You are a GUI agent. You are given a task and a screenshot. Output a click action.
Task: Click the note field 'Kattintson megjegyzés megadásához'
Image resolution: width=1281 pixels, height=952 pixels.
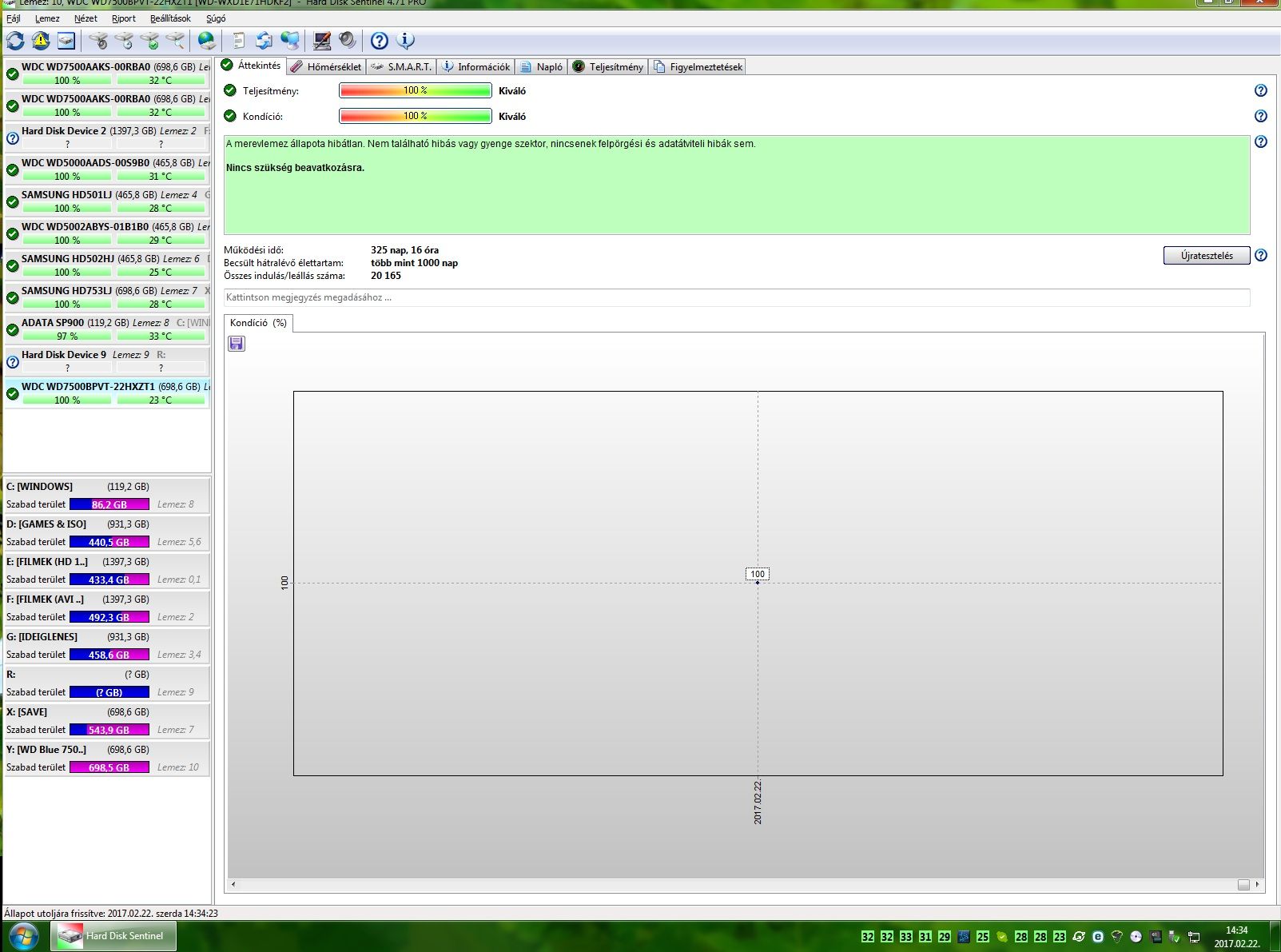[x=737, y=297]
